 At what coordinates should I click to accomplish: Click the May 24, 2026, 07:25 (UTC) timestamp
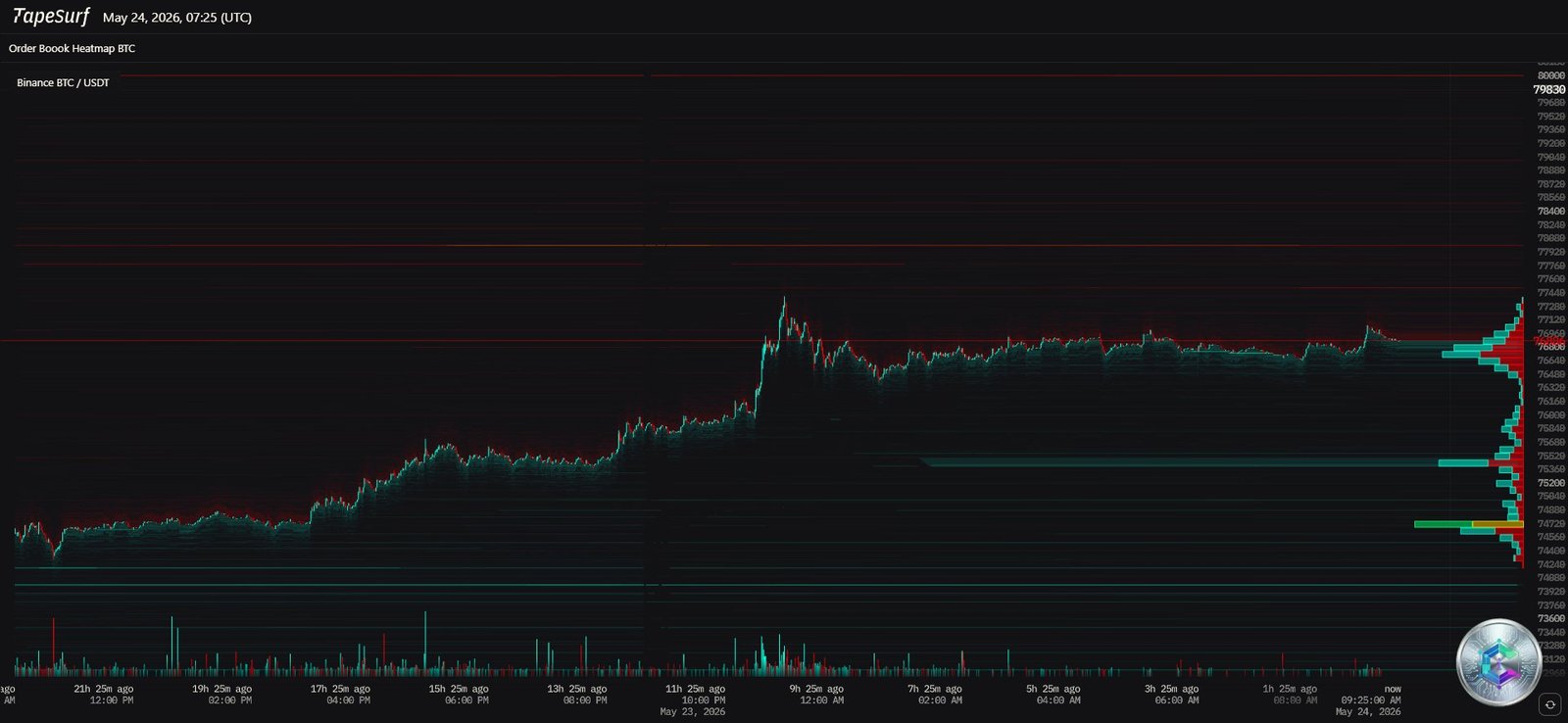click(177, 18)
